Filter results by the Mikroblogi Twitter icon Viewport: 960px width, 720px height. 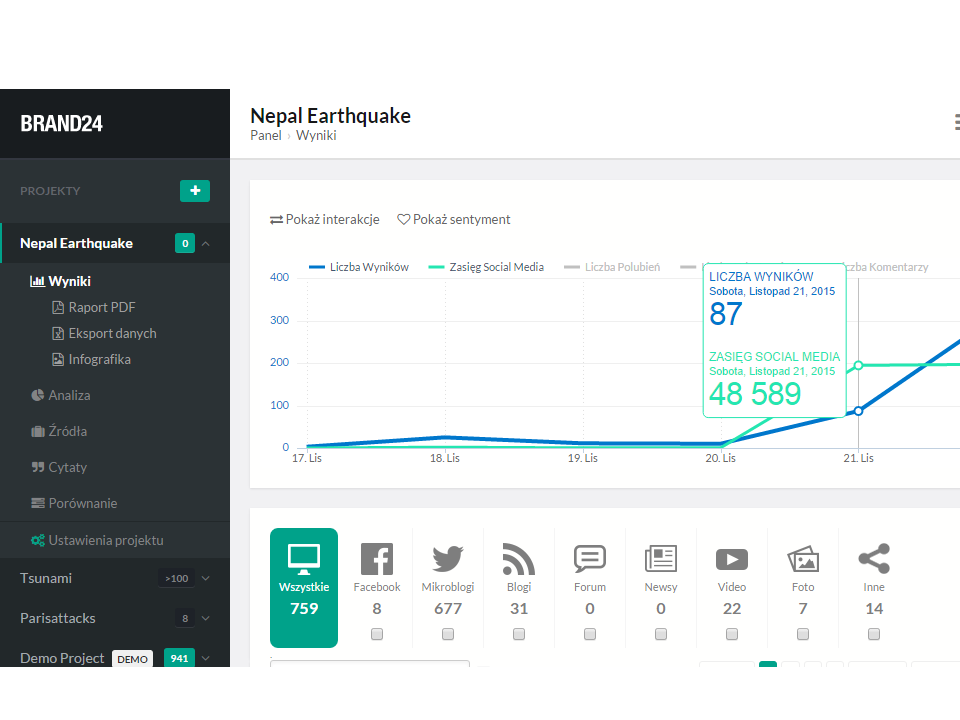tap(448, 559)
